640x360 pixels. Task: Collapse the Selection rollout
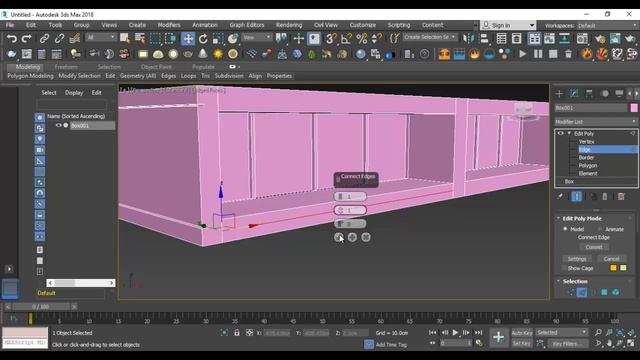click(x=558, y=281)
